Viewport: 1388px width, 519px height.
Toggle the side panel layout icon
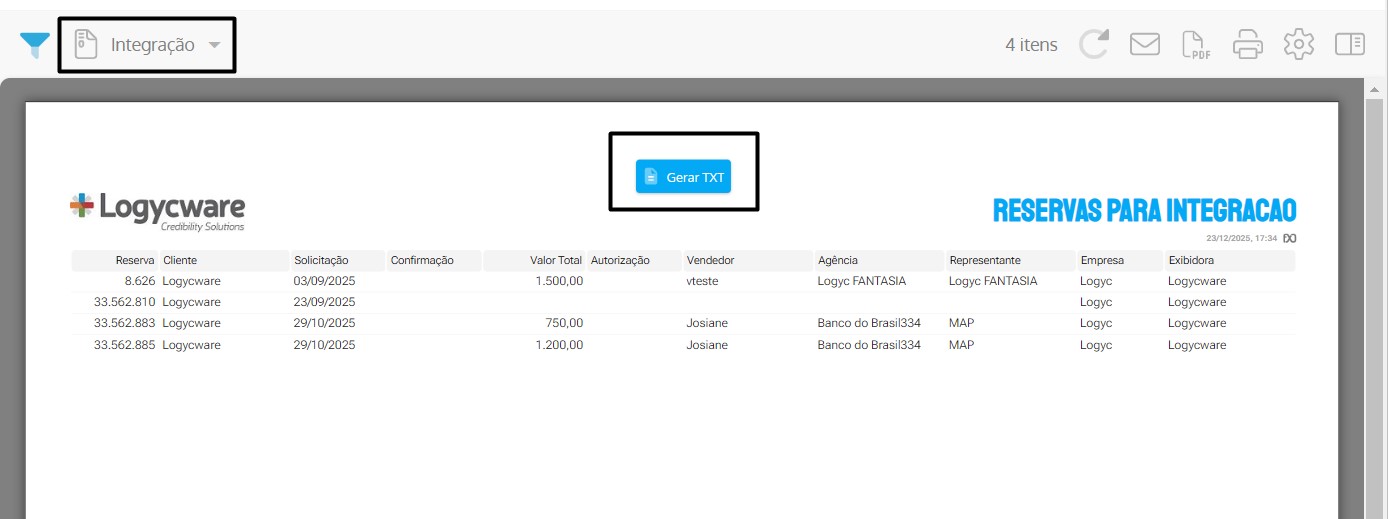point(1350,45)
